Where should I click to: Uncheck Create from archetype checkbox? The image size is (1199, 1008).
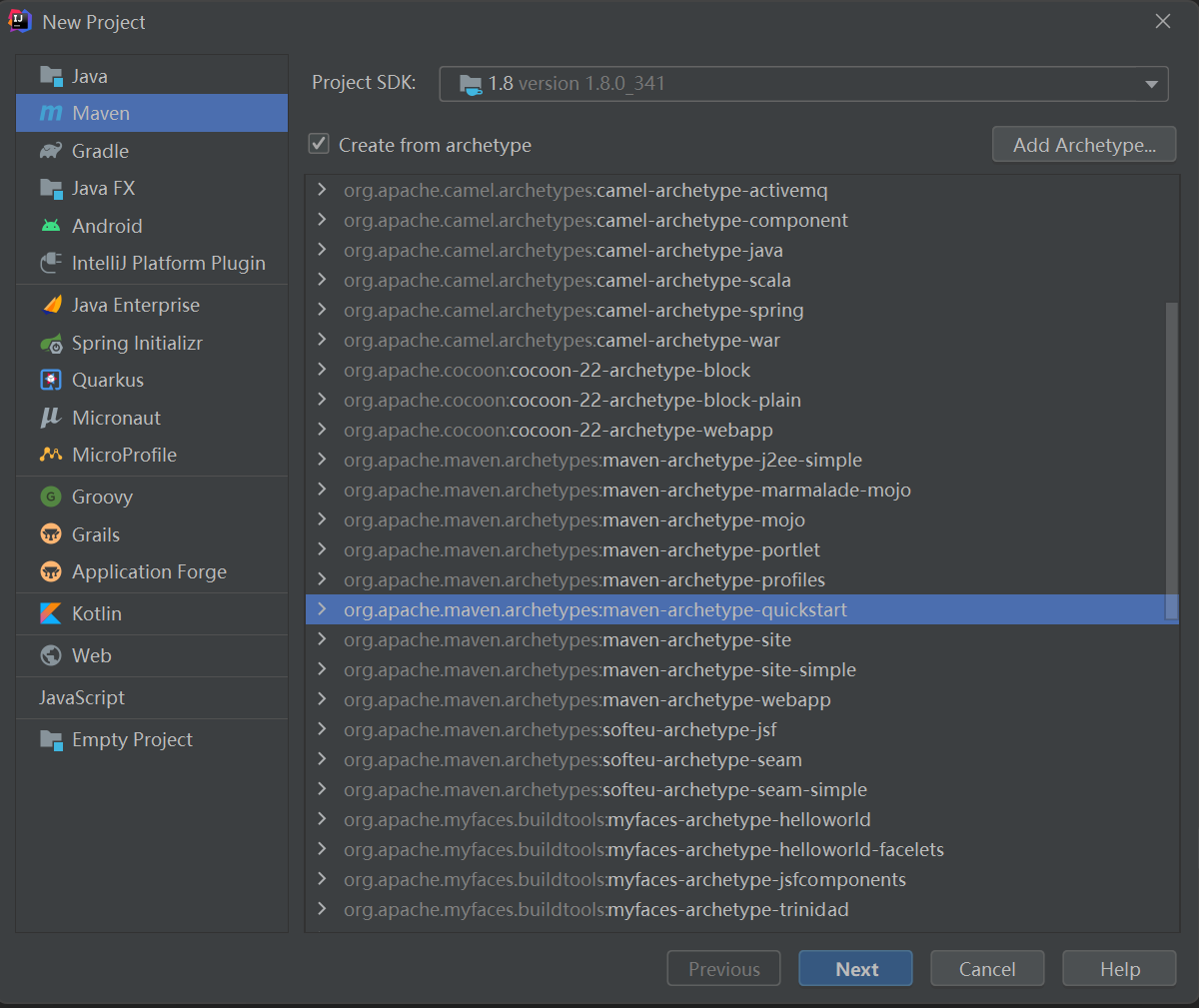[319, 144]
